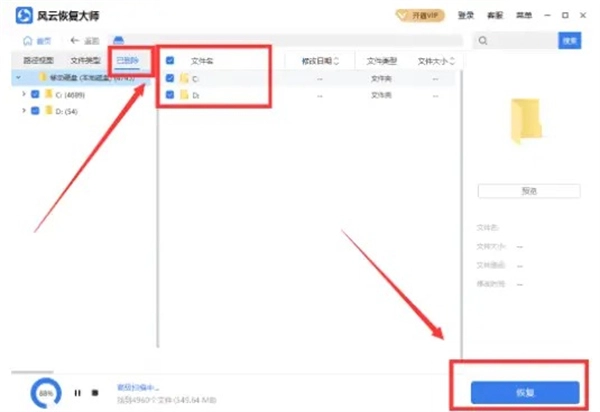This screenshot has height=412, width=600.
Task: Click the blue 恢复 button
Action: [x=525, y=391]
